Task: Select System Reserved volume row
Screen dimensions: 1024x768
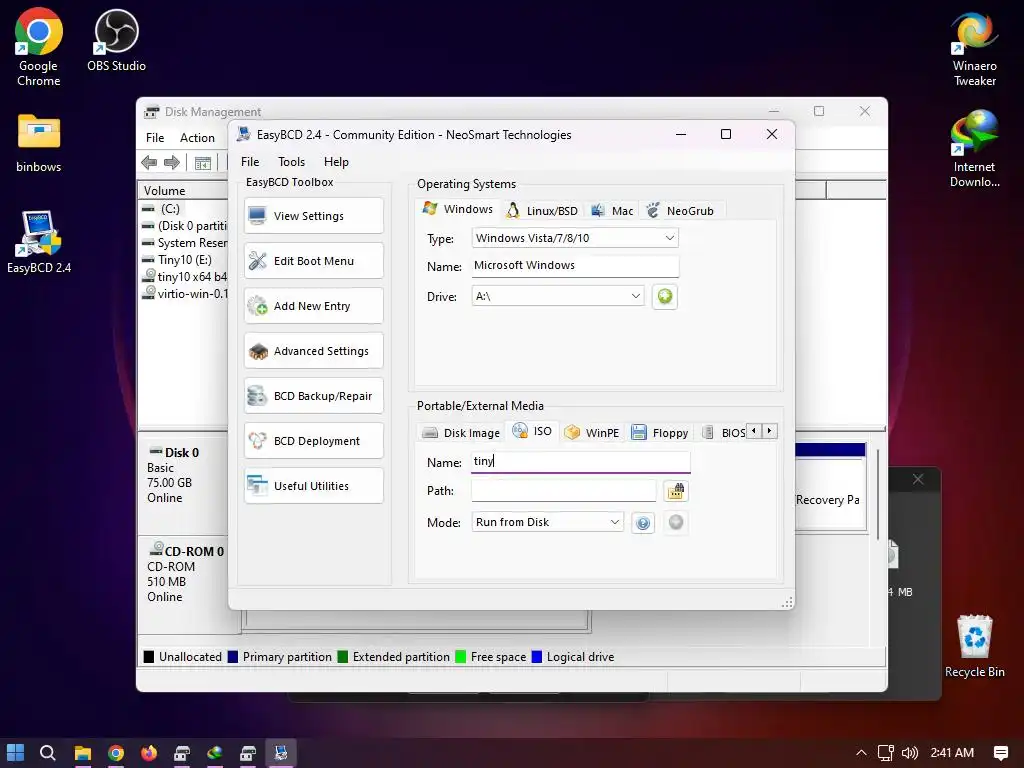Action: coord(184,243)
